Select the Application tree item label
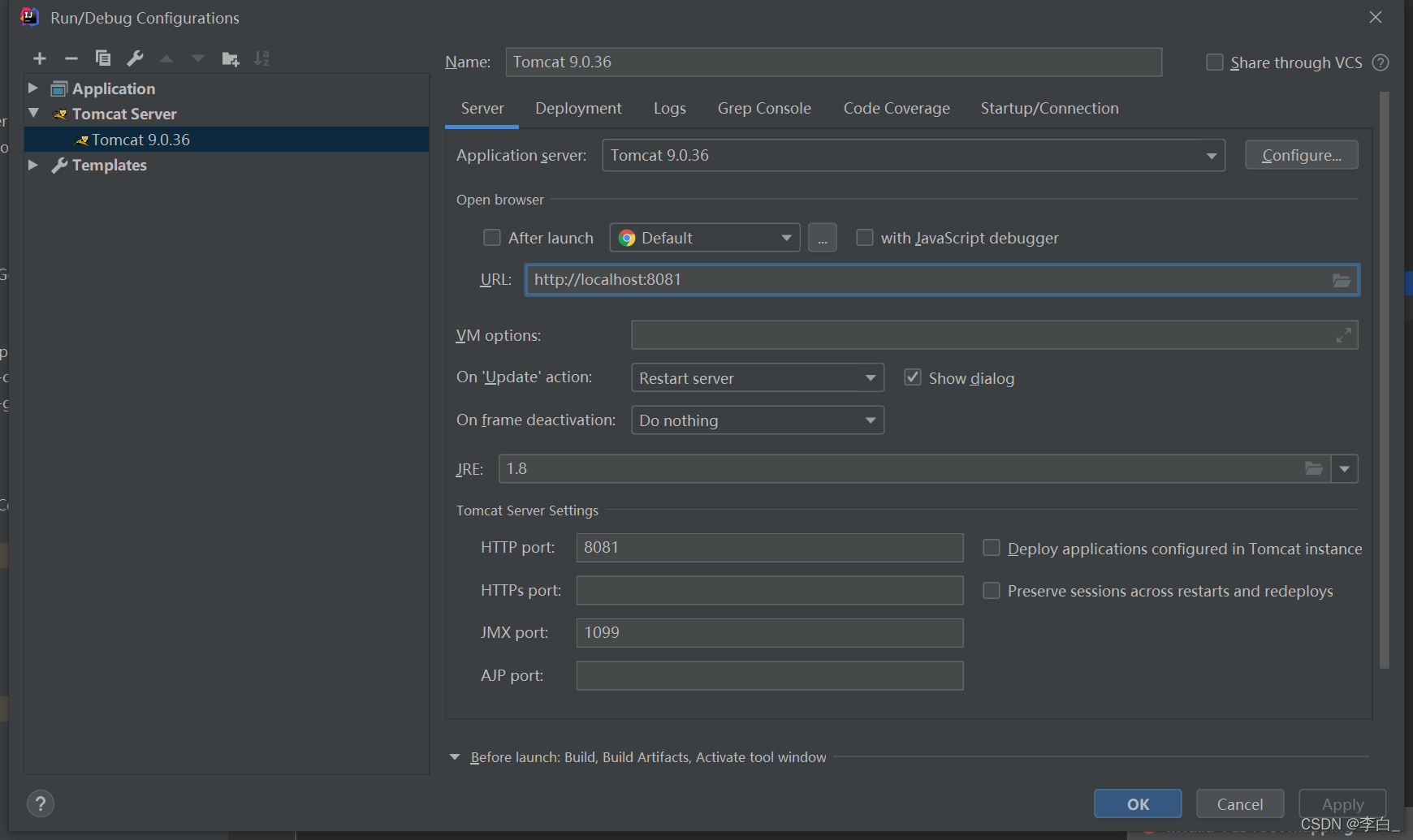The image size is (1413, 840). pyautogui.click(x=114, y=88)
